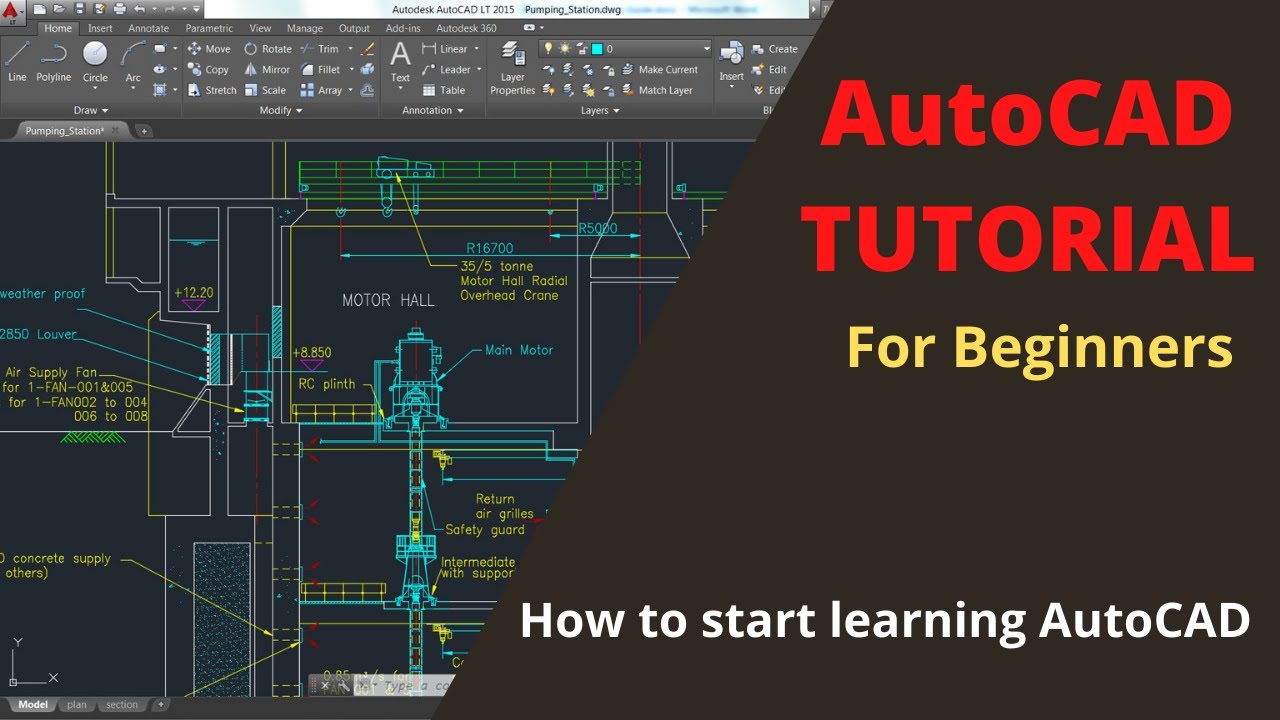Click the Explode icon in Modify panel
Screen dimensions: 1280x720
(367, 70)
